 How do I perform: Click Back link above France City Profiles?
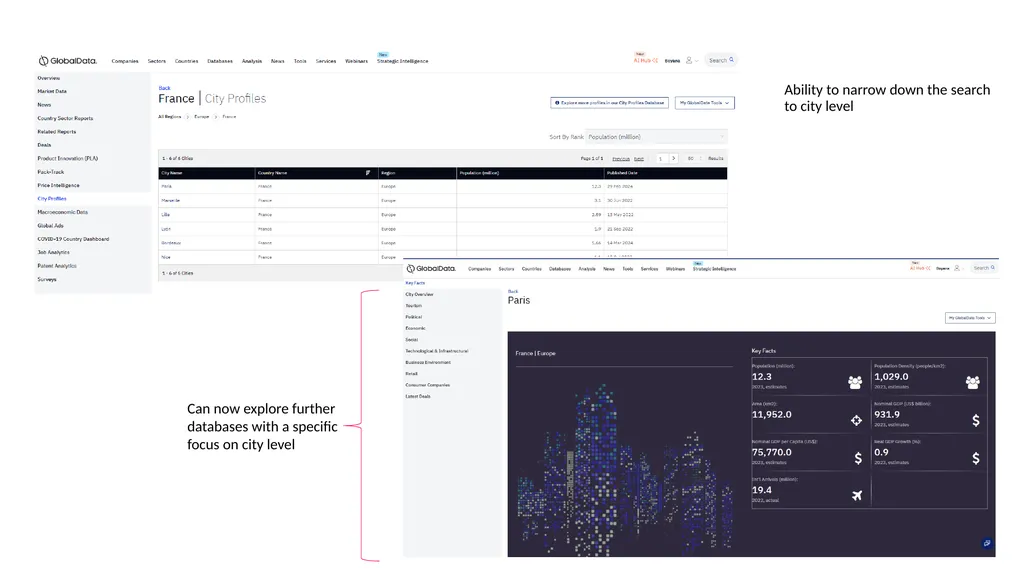coord(165,88)
